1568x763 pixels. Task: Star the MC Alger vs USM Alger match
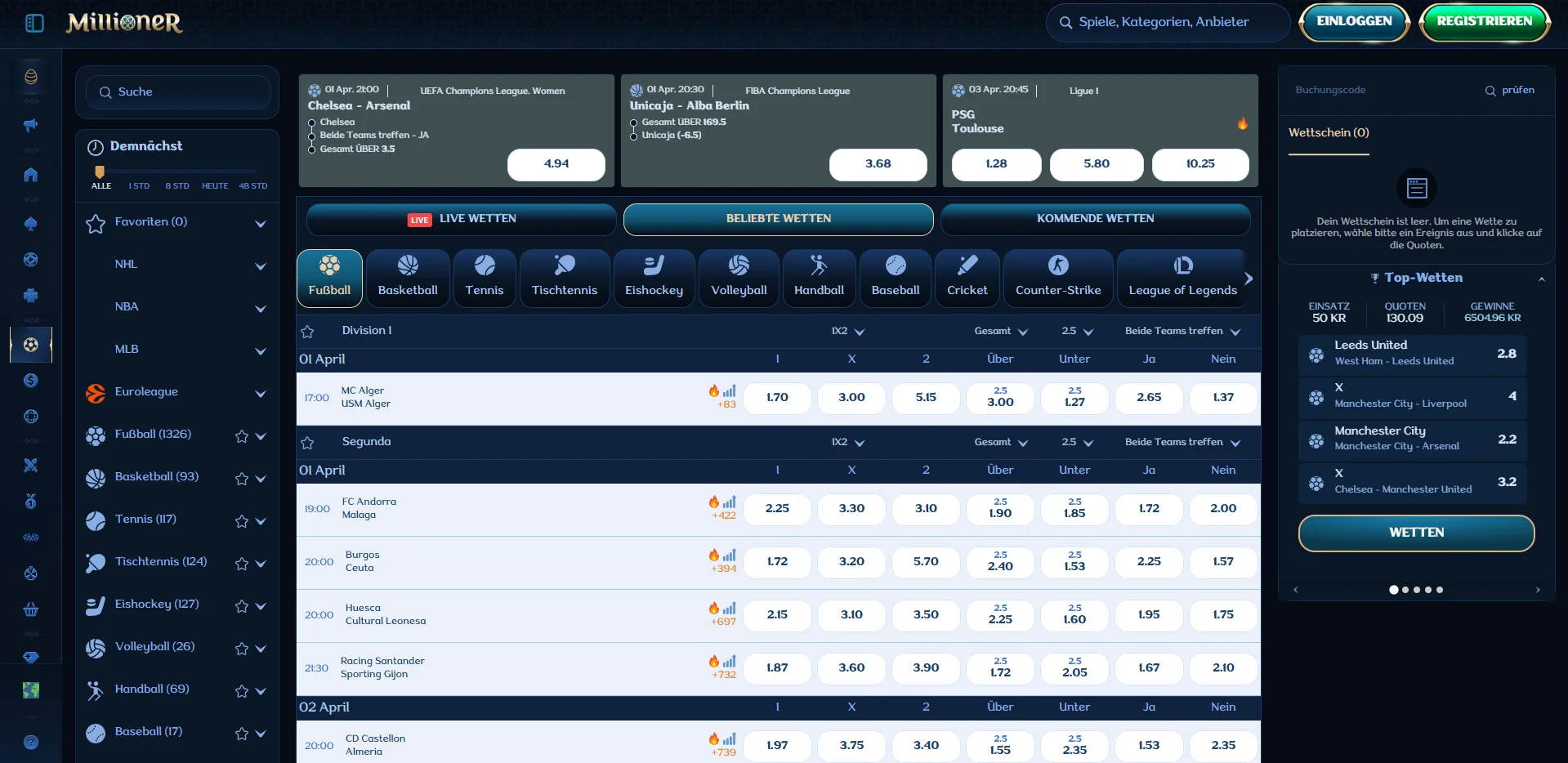[x=307, y=398]
